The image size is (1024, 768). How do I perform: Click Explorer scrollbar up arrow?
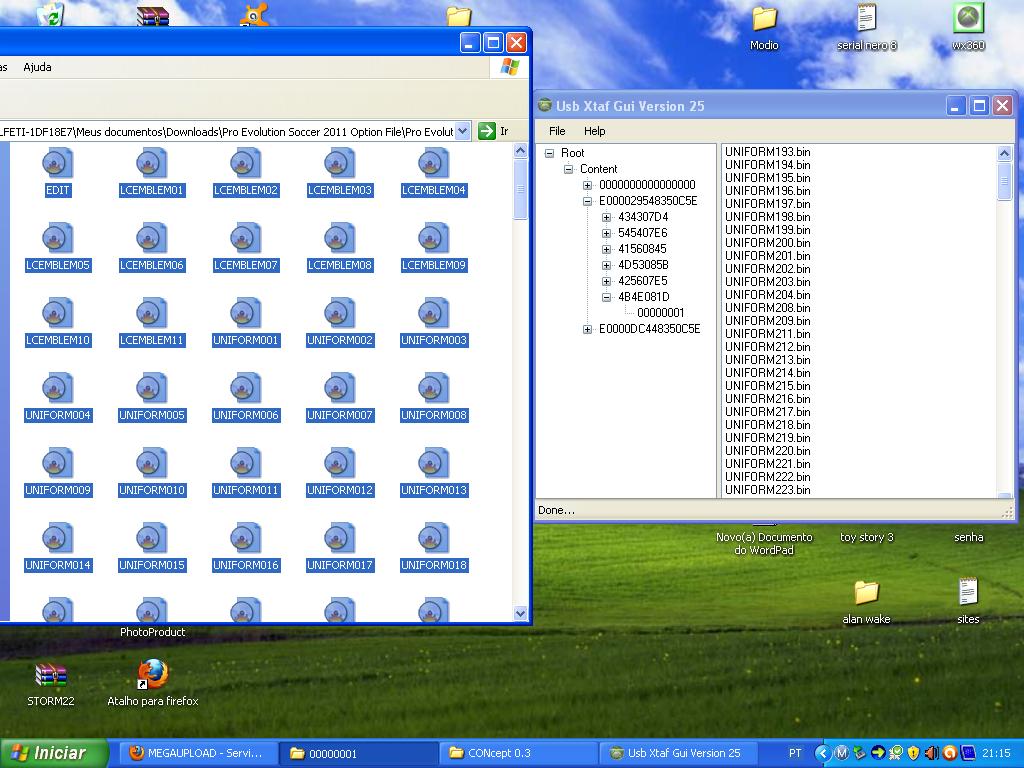[x=520, y=151]
